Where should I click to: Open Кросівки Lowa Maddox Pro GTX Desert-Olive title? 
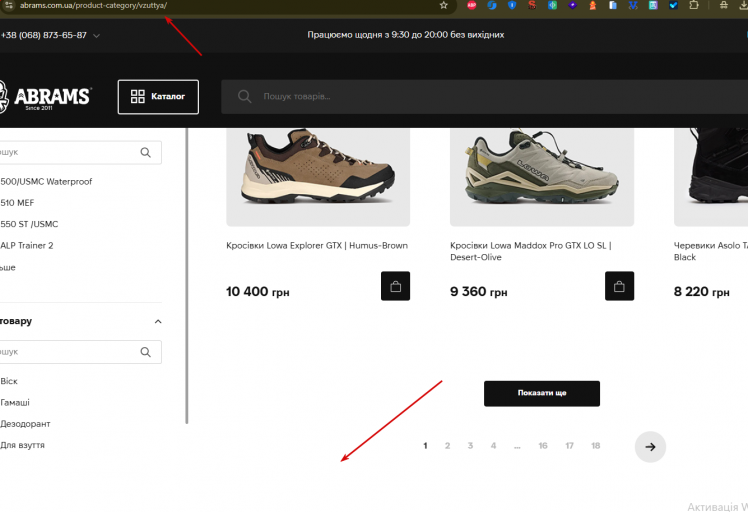530,251
